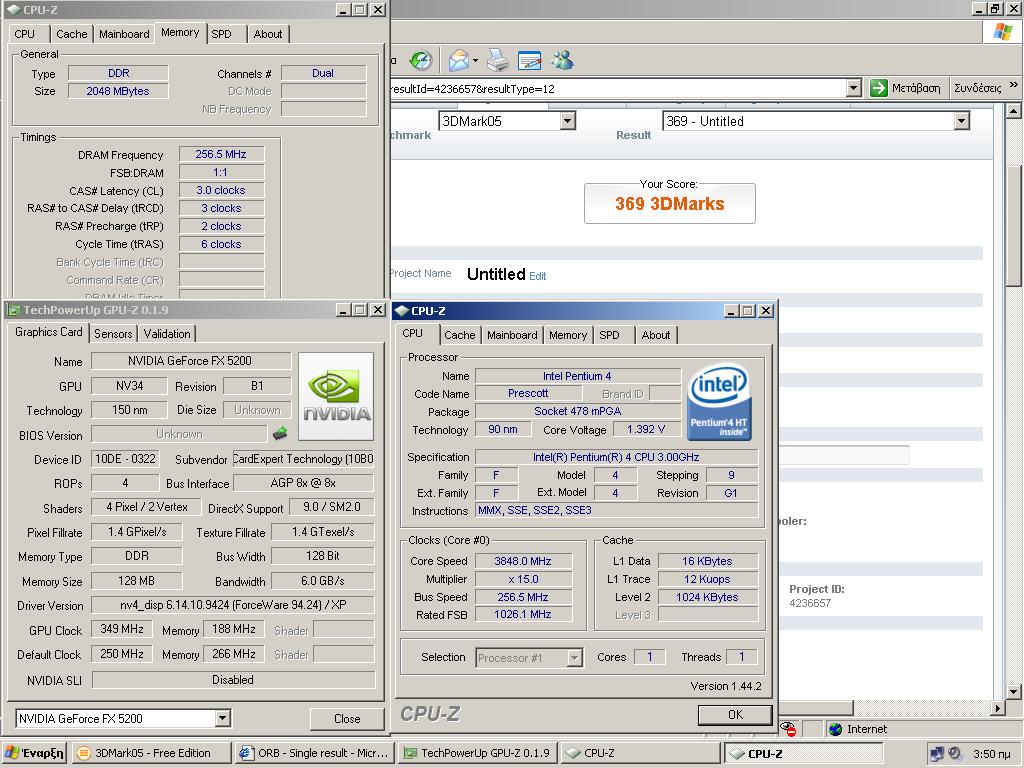Image resolution: width=1024 pixels, height=768 pixels.
Task: Select Cache tab in front CPU-Z window
Action: click(x=460, y=335)
